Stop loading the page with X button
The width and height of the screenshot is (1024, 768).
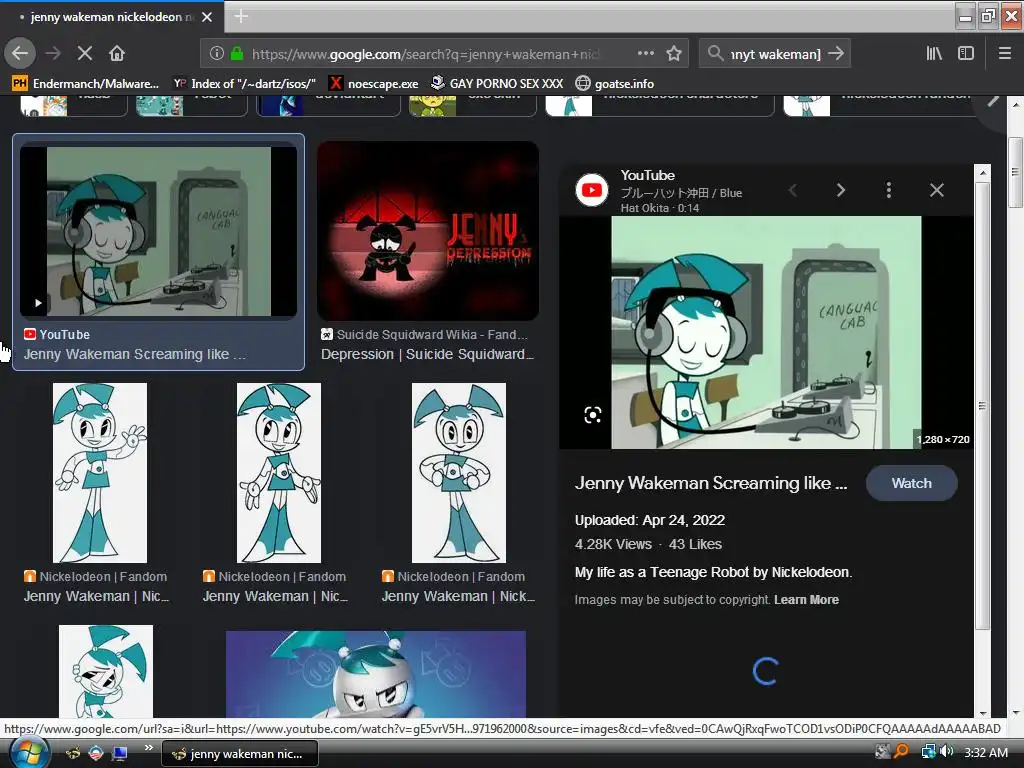[x=85, y=54]
